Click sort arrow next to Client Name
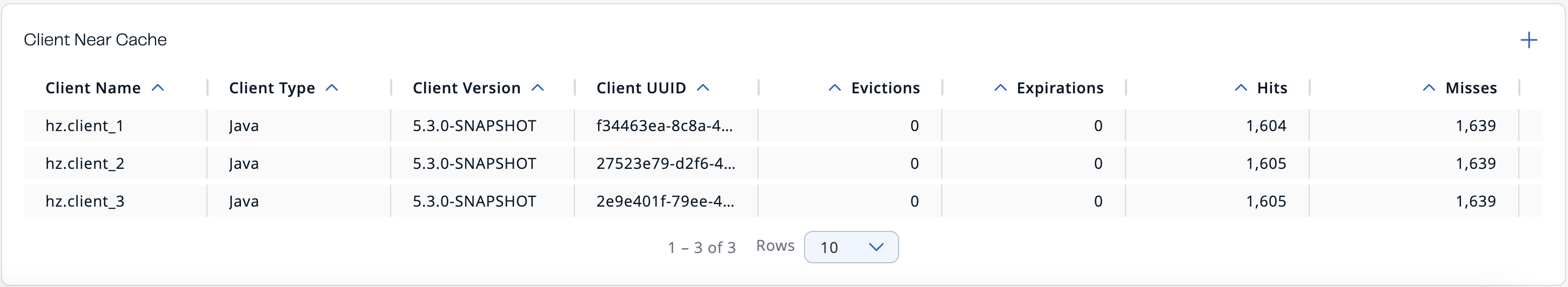 [x=158, y=88]
